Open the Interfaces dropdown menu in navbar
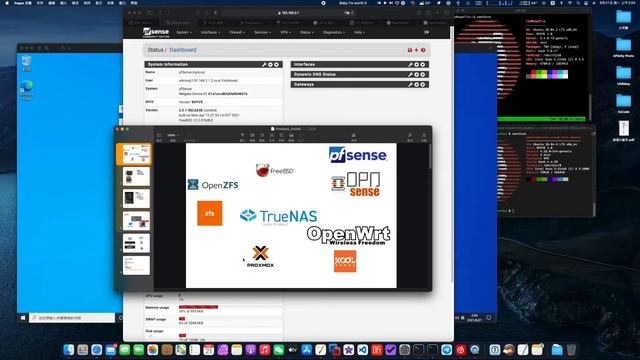The image size is (640, 360). coord(211,32)
